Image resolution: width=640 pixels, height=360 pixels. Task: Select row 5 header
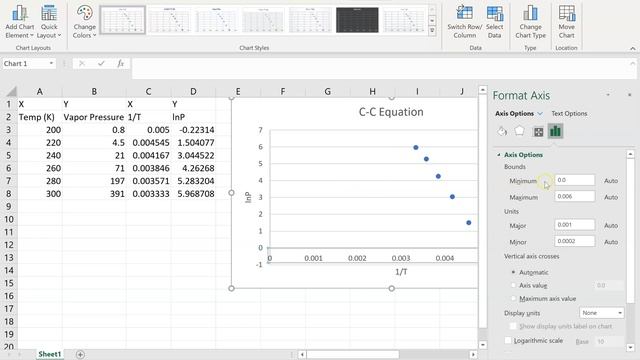tap(9, 156)
